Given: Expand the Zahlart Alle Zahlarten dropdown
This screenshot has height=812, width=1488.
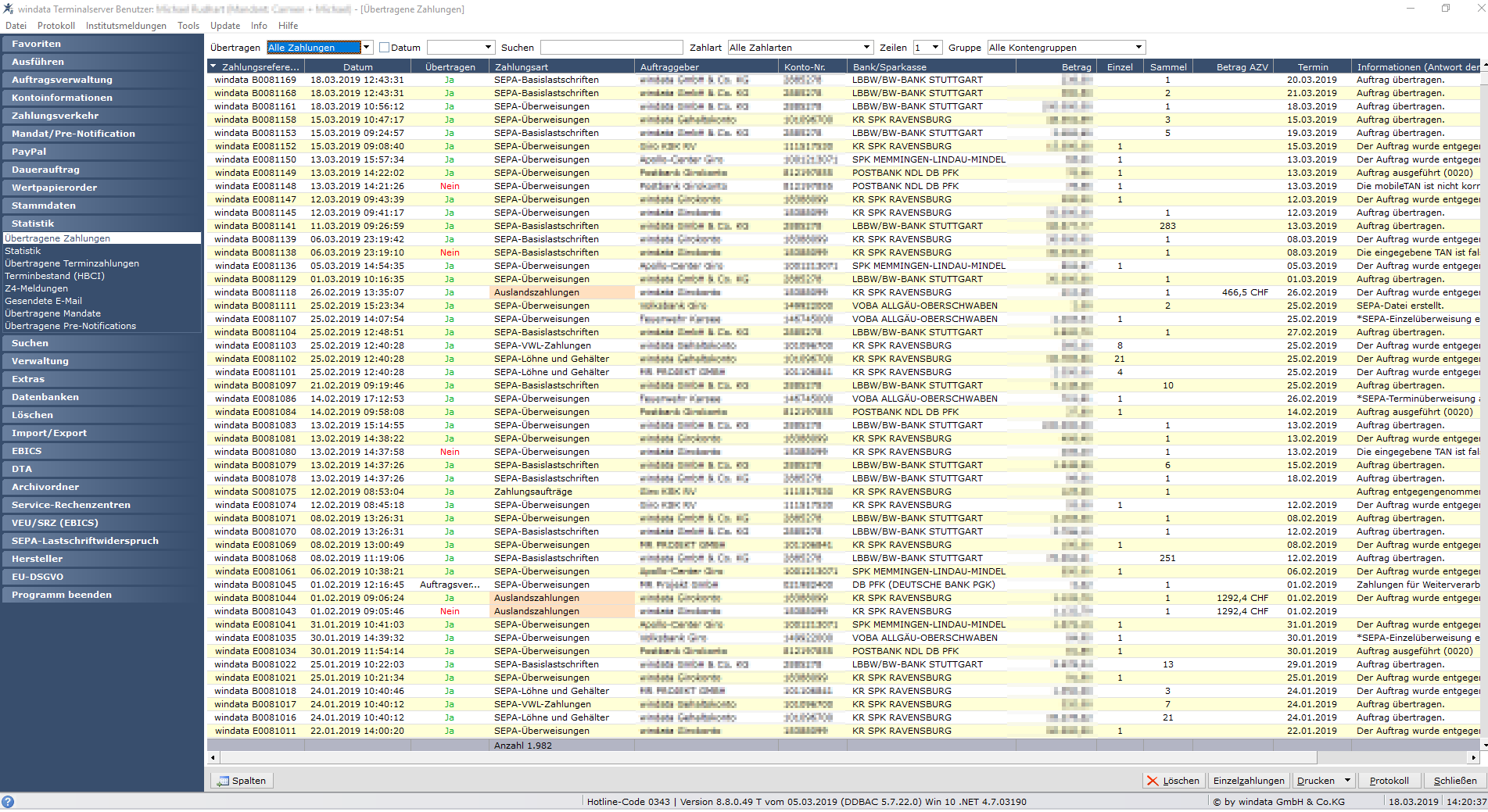Looking at the screenshot, I should pyautogui.click(x=866, y=48).
